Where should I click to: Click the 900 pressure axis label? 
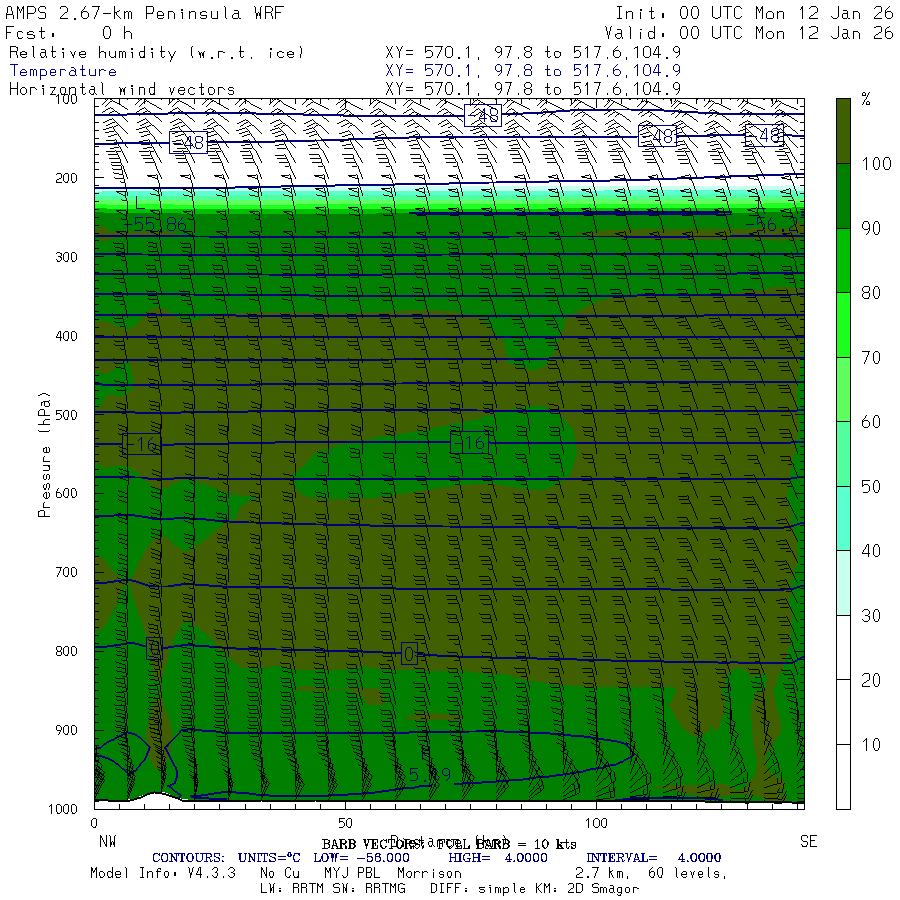tap(66, 730)
